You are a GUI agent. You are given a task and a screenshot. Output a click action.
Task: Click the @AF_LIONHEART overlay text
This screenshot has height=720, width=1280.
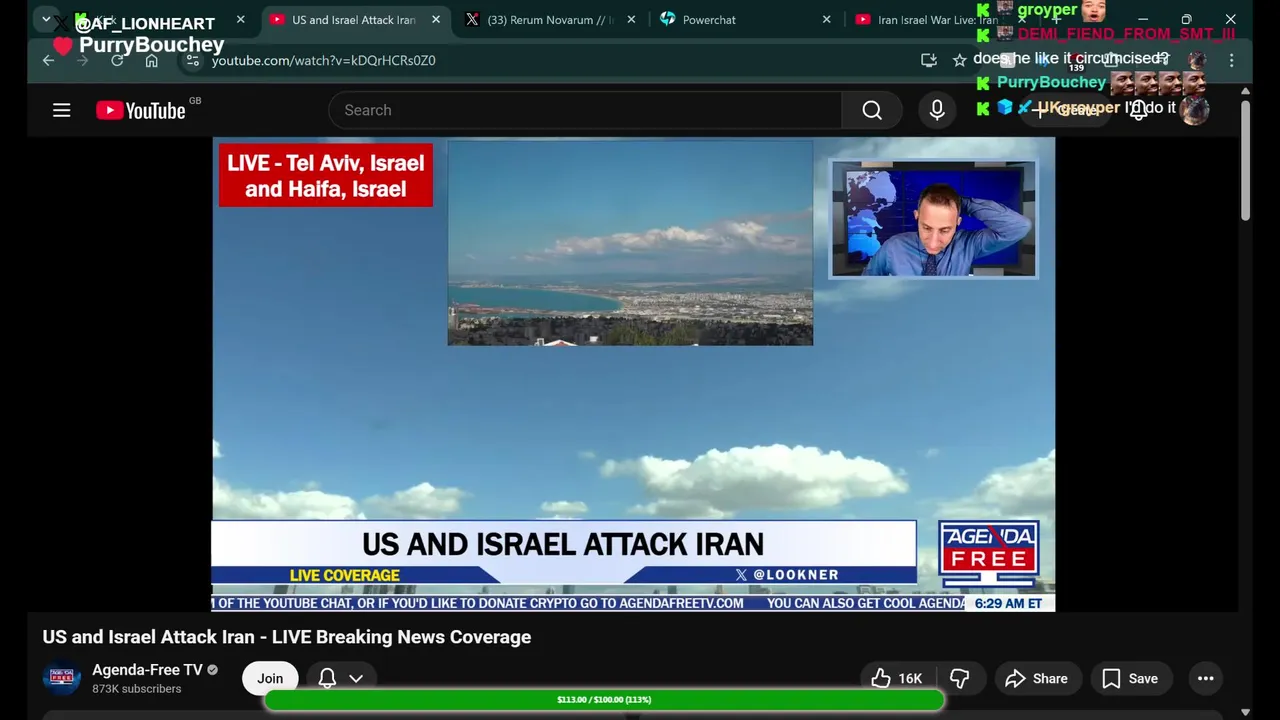coord(145,24)
